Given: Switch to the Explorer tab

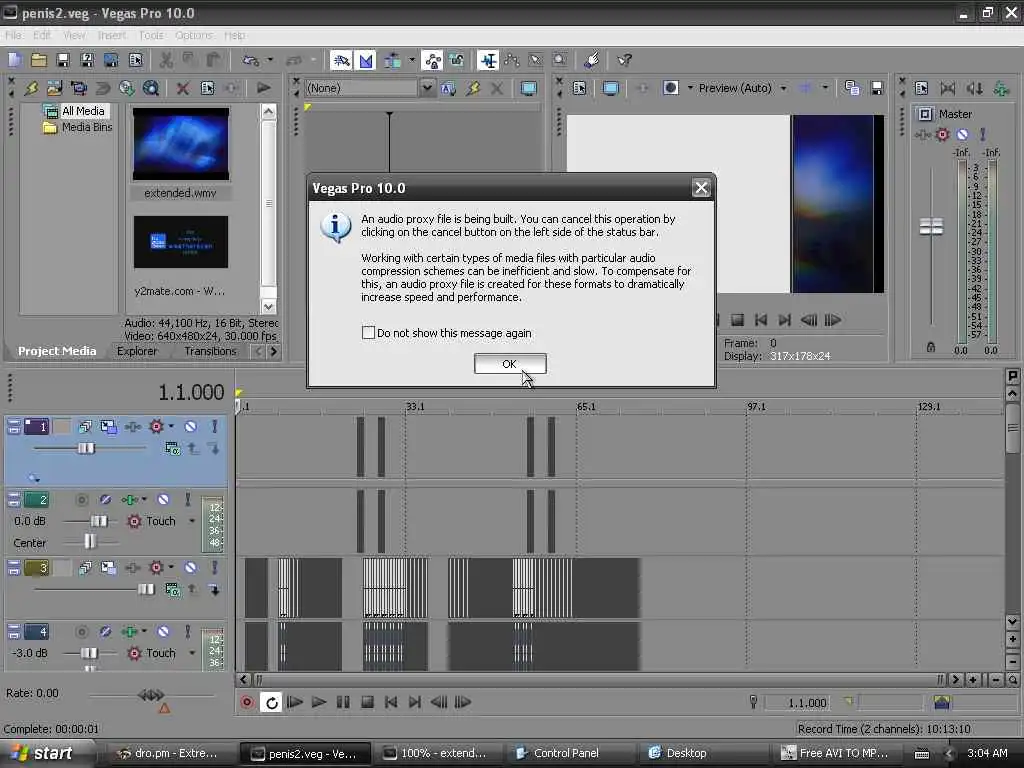Looking at the screenshot, I should coord(137,351).
